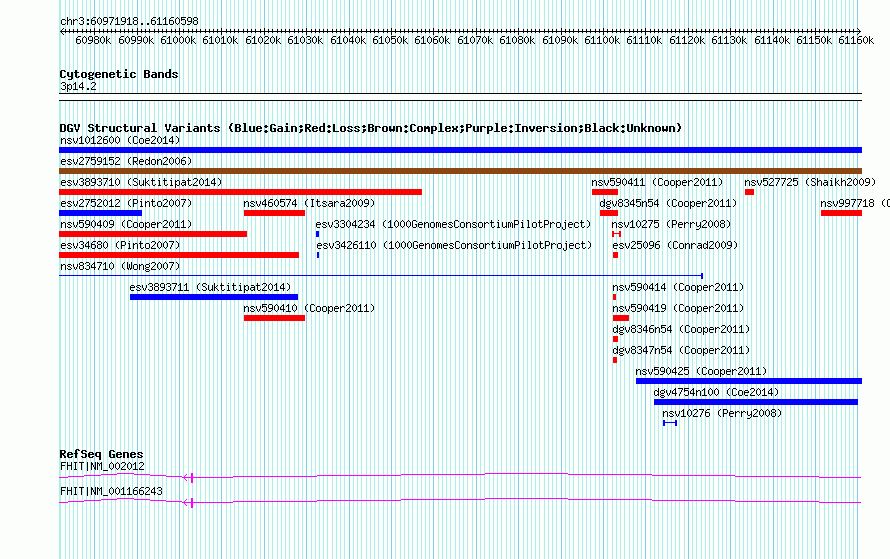Click the FHIT NM_002012 exon arrow marker
The image size is (890, 559).
pos(188,478)
